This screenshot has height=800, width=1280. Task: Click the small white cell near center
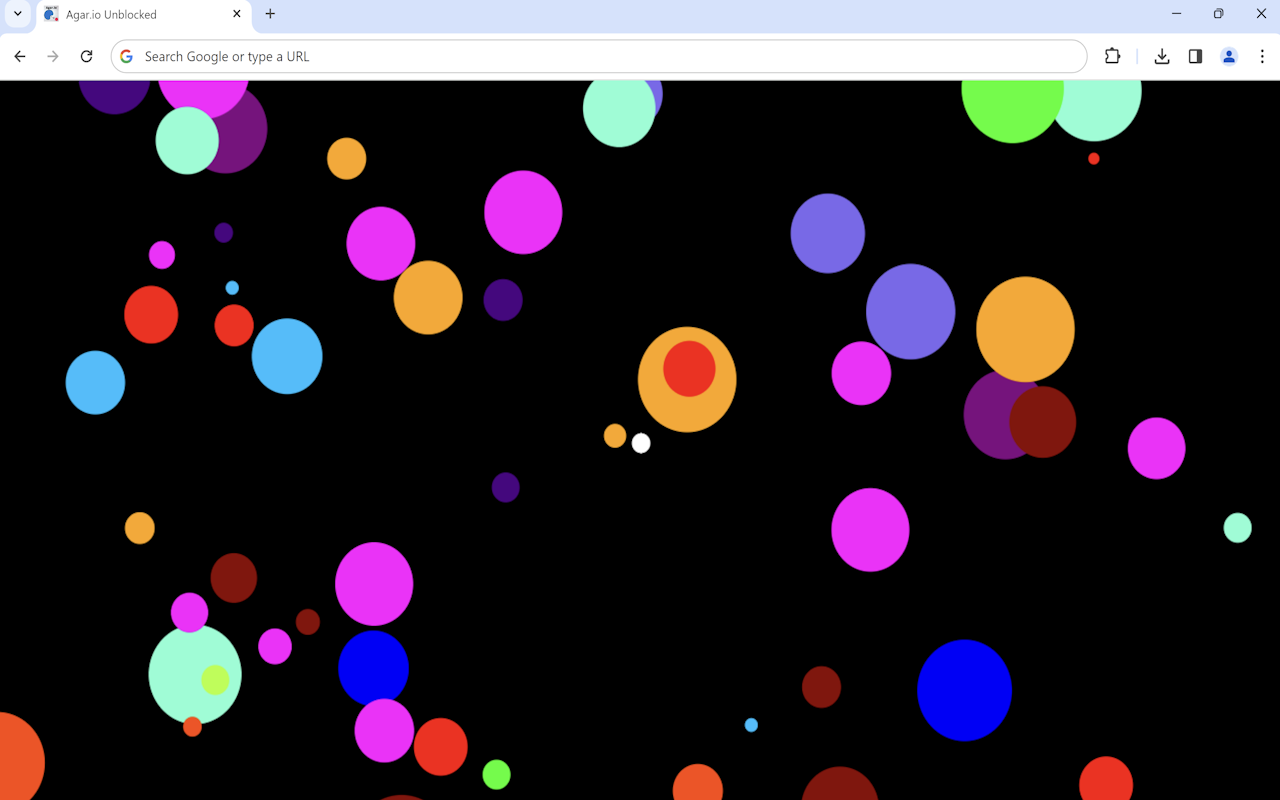(640, 443)
